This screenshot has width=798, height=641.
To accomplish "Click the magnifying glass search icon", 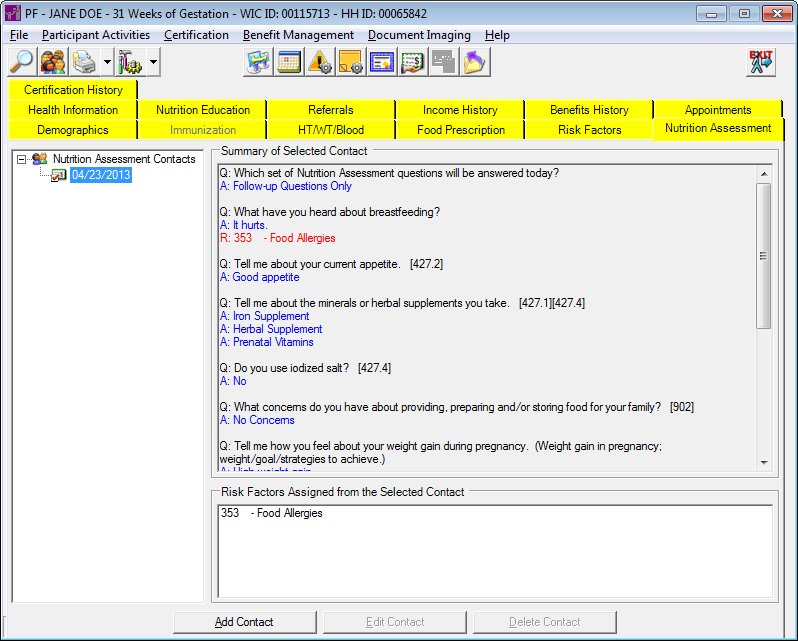I will [22, 62].
